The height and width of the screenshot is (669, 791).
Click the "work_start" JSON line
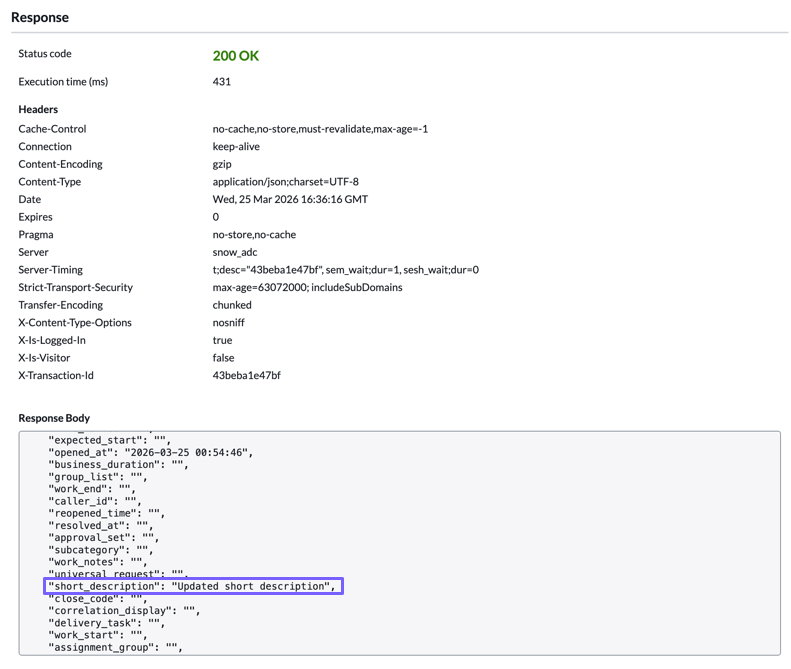pyautogui.click(x=97, y=635)
